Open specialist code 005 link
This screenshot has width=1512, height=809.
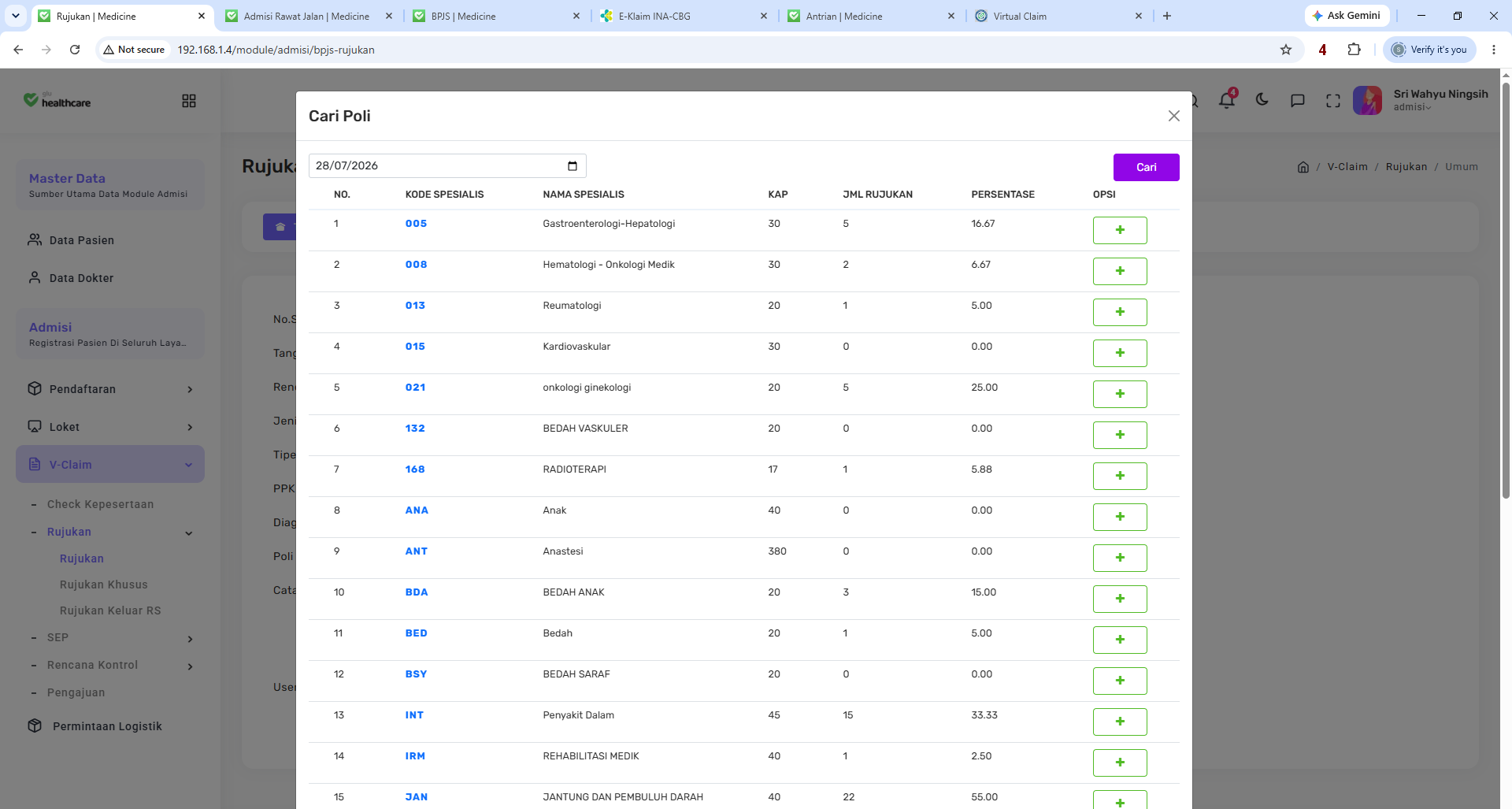(x=416, y=224)
